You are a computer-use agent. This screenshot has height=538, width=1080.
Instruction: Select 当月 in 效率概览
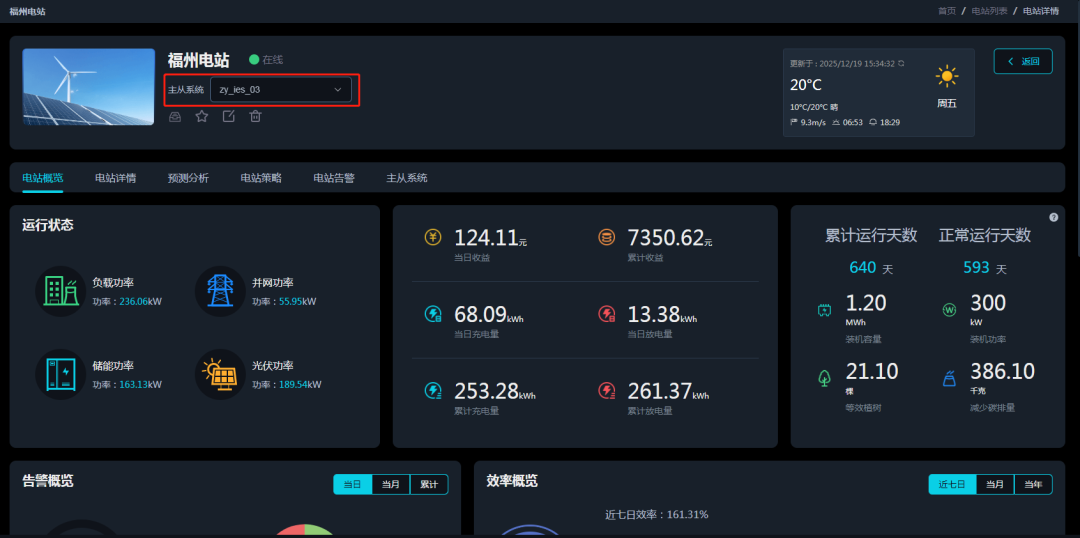tap(995, 484)
